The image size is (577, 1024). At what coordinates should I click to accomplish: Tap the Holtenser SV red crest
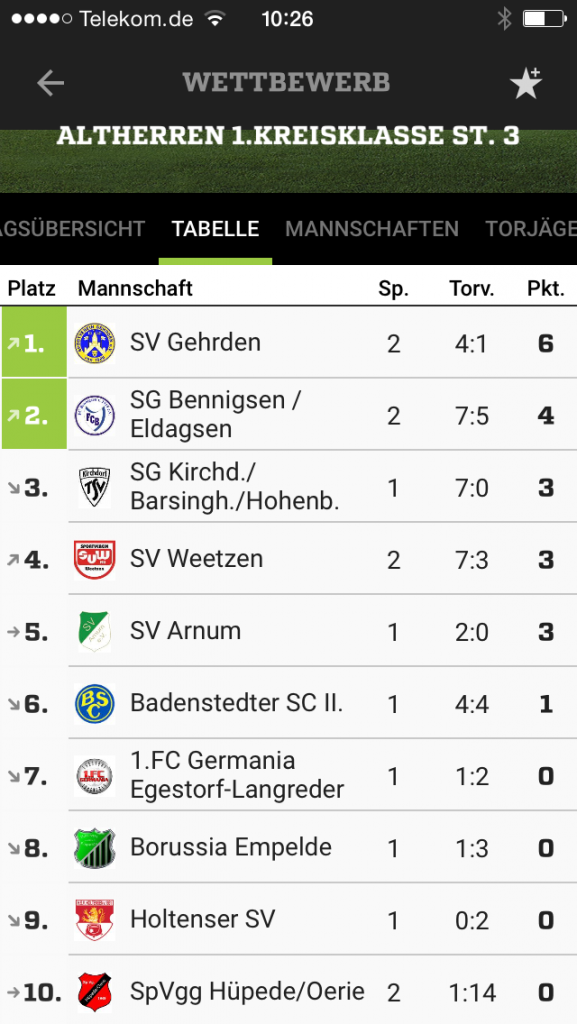click(x=95, y=920)
